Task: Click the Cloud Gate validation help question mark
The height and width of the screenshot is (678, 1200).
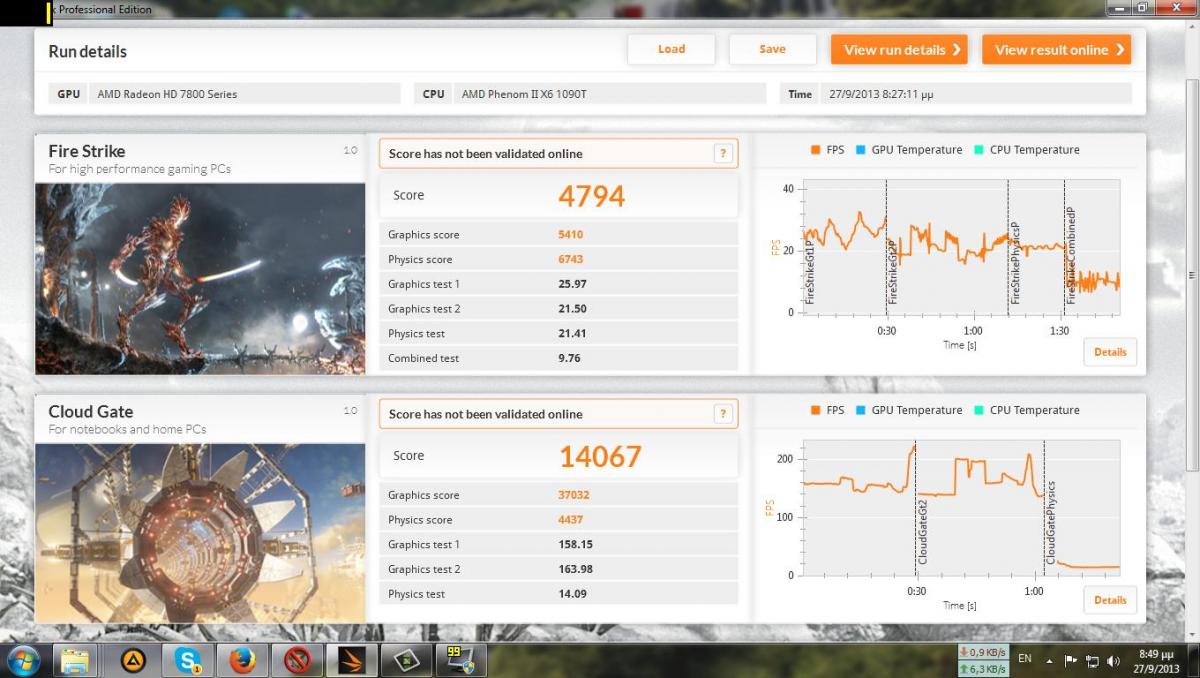Action: 723,414
